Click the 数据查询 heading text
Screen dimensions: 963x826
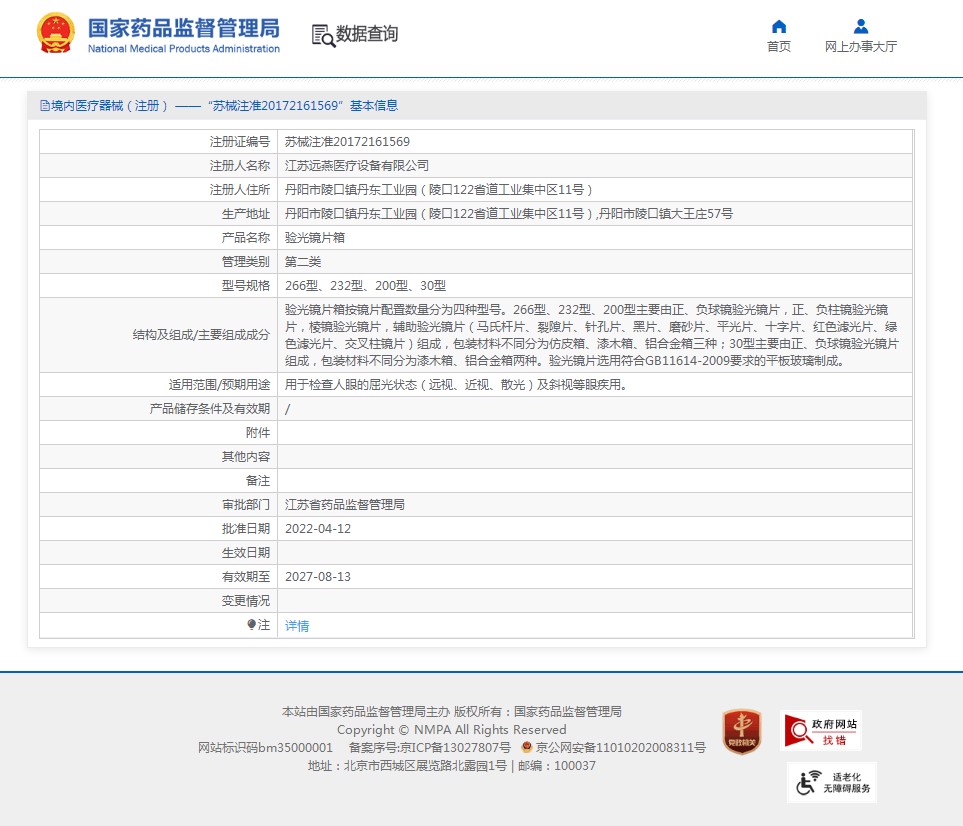click(367, 34)
